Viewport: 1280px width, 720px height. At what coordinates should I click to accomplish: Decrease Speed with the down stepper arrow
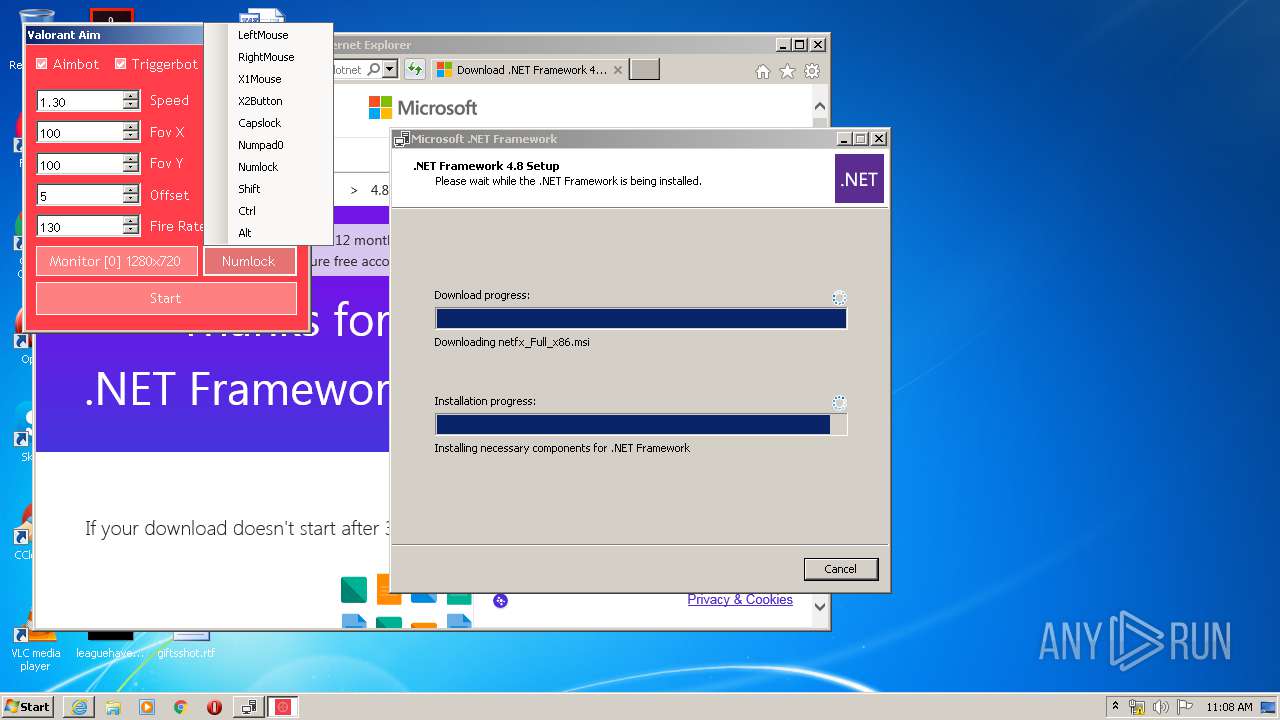click(131, 106)
